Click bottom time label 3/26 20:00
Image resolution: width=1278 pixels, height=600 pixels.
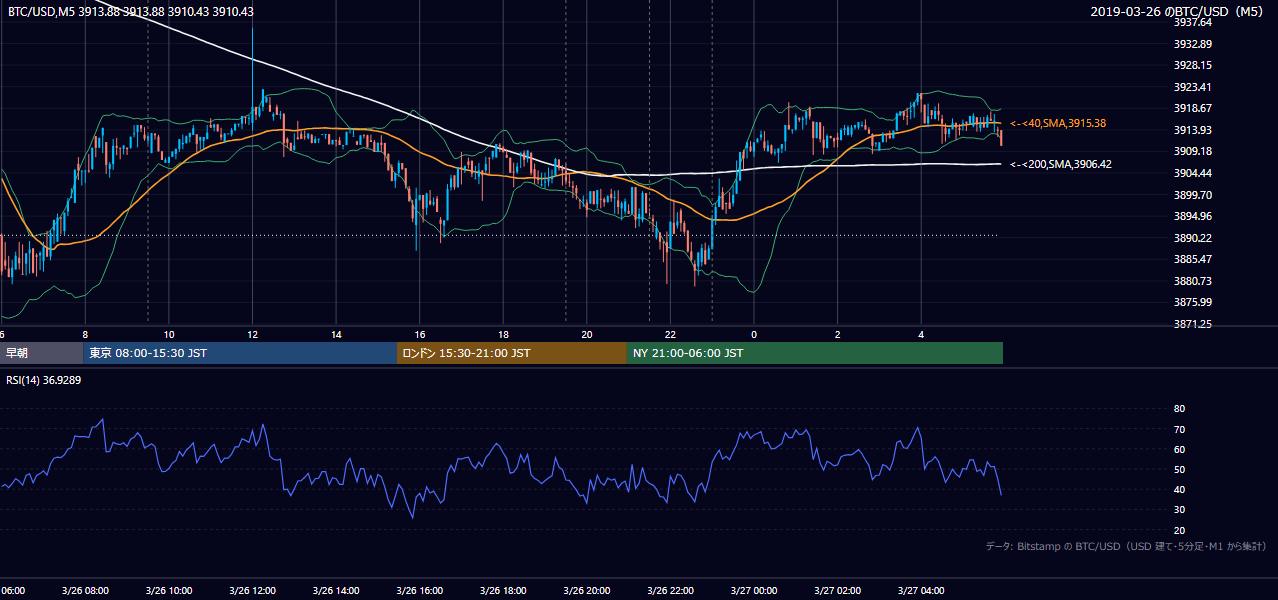[587, 591]
